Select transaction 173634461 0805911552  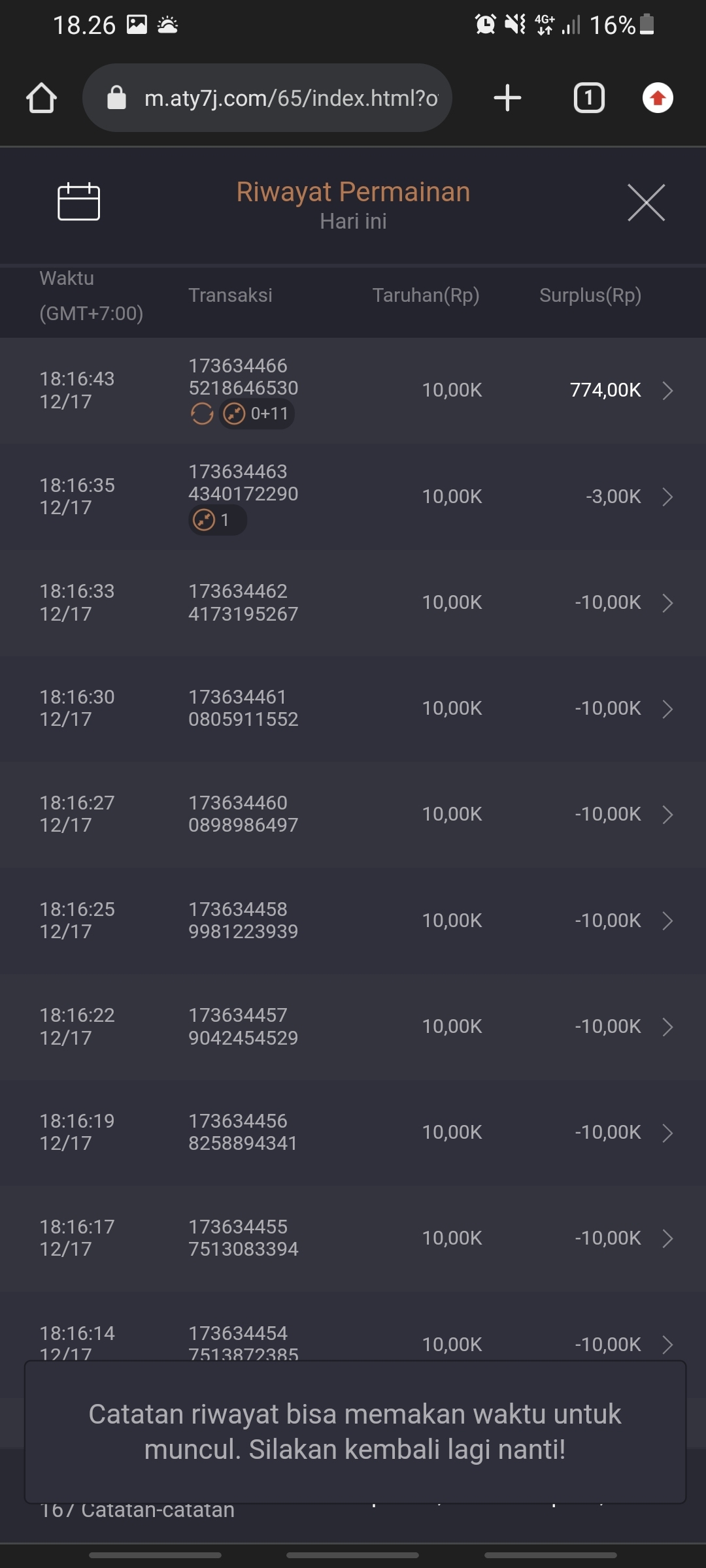[x=243, y=708]
